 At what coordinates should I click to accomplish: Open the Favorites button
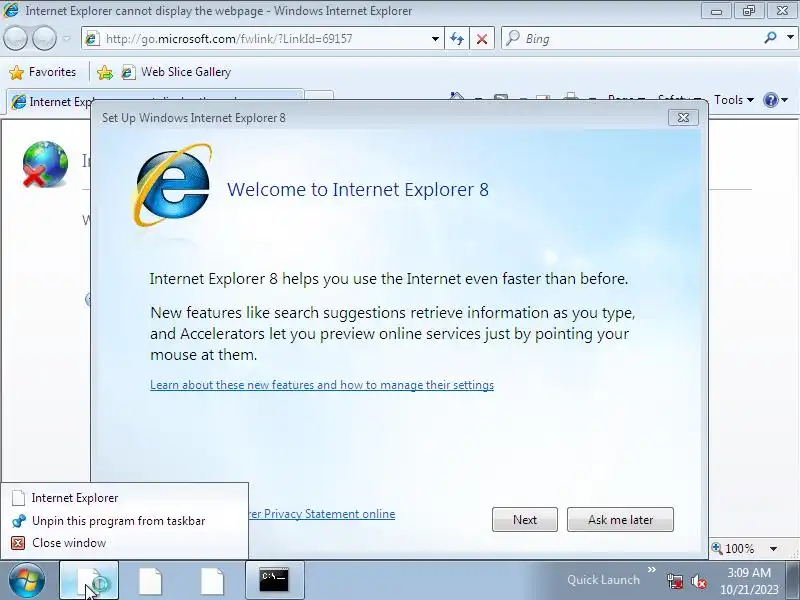point(43,72)
